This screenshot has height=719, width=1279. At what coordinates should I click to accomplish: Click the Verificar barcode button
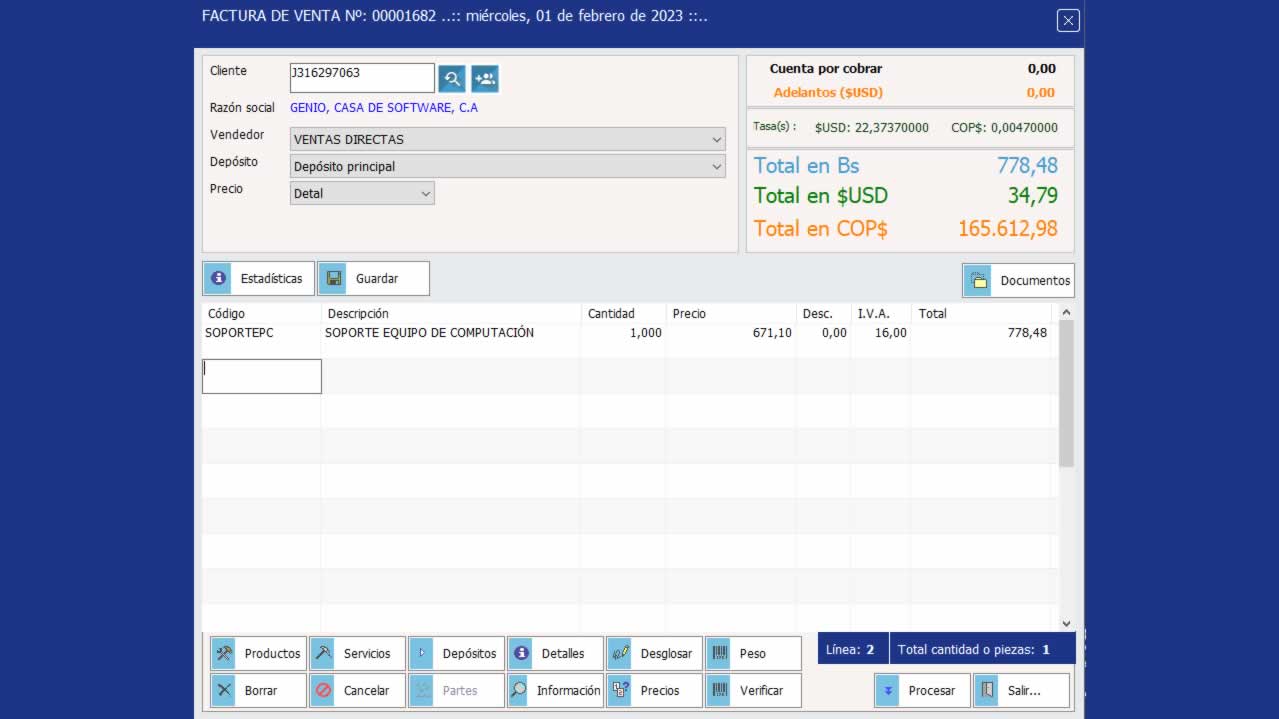(753, 691)
